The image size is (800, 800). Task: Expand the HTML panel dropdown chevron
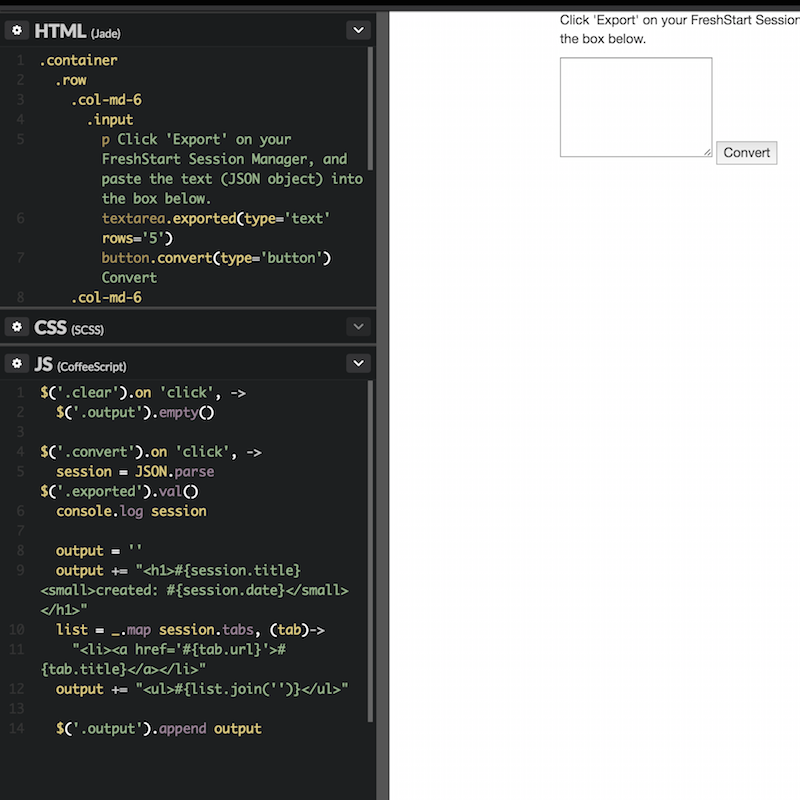pyautogui.click(x=358, y=31)
